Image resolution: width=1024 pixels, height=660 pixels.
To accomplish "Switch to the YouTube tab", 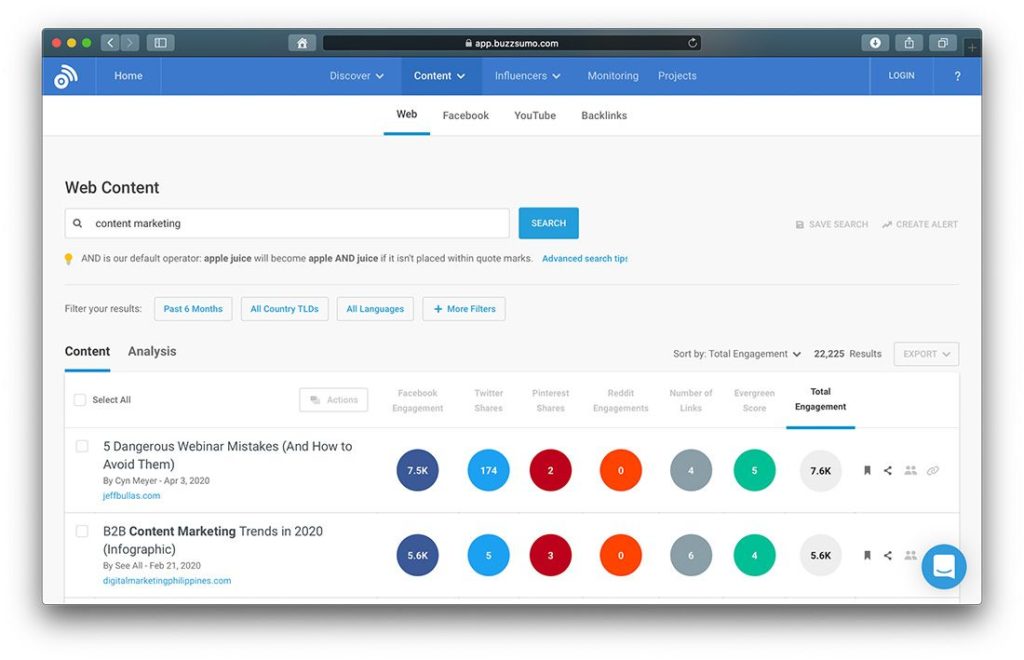I will (535, 116).
